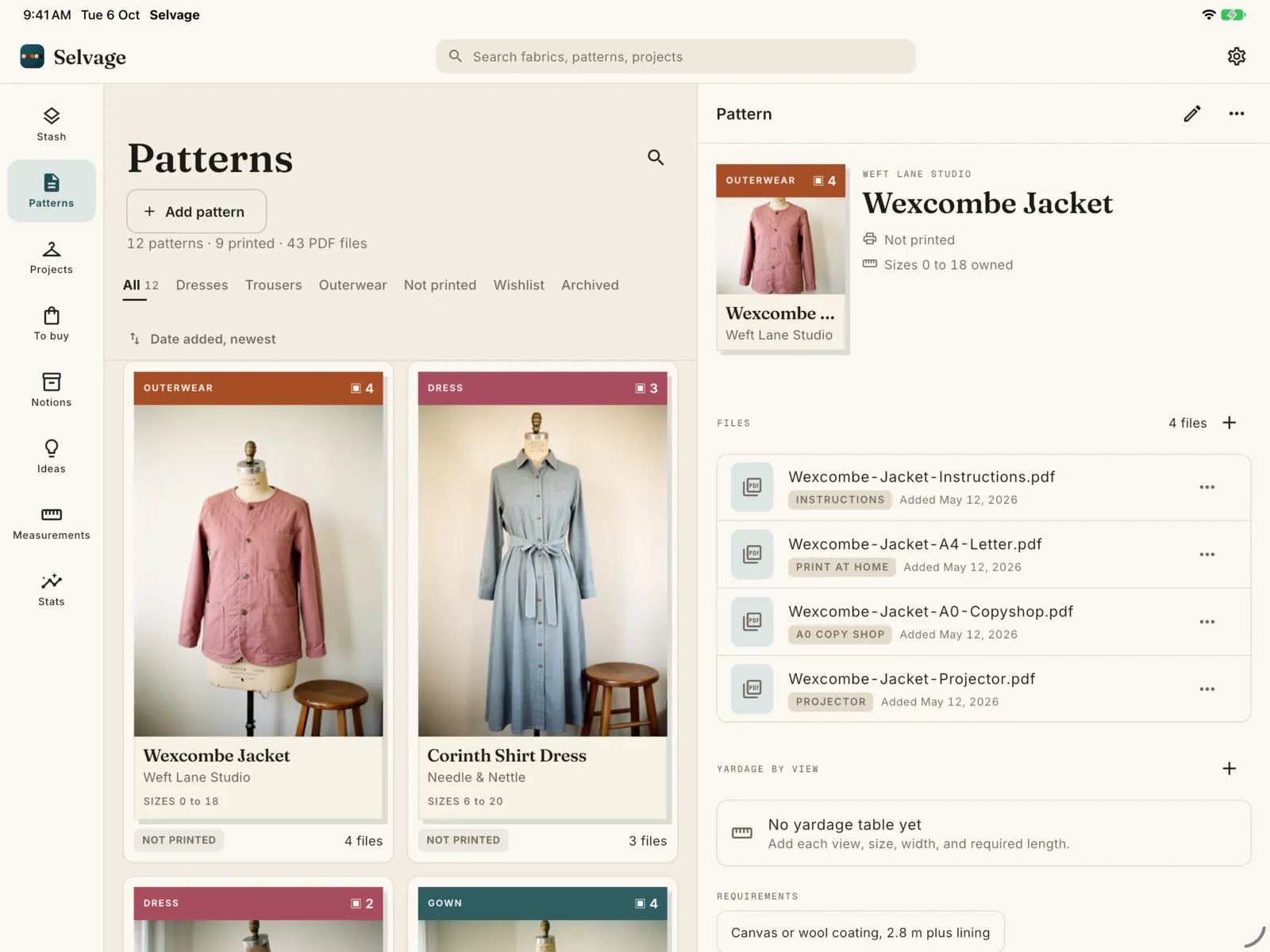Open options for Wexcombe-Jacket-A4-Letter.pdf
Screen dimensions: 1270x952
(1206, 555)
